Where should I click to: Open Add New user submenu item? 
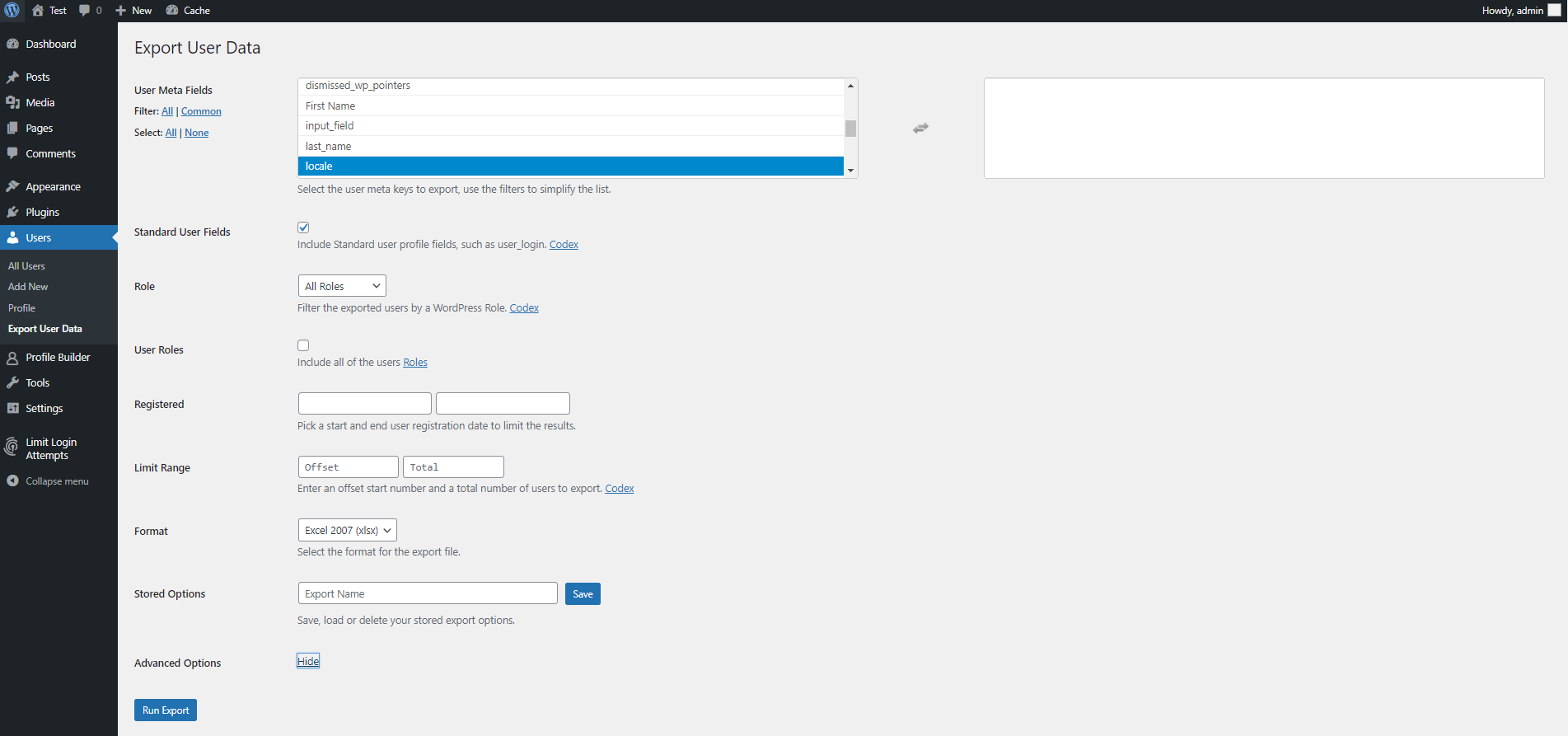tap(28, 287)
